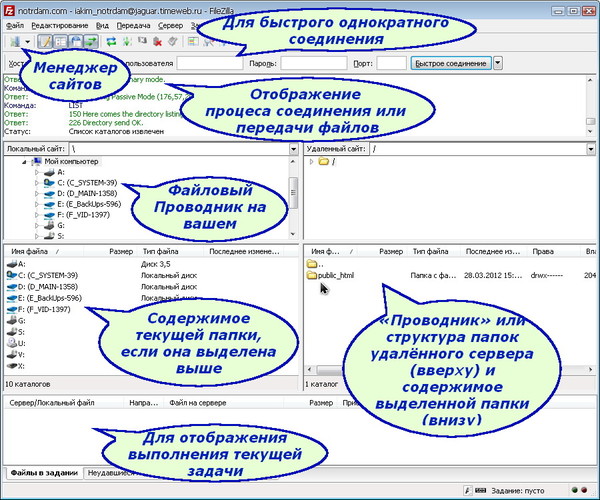Sort local list by Размер column
This screenshot has width=600, height=500.
pyautogui.click(x=121, y=251)
